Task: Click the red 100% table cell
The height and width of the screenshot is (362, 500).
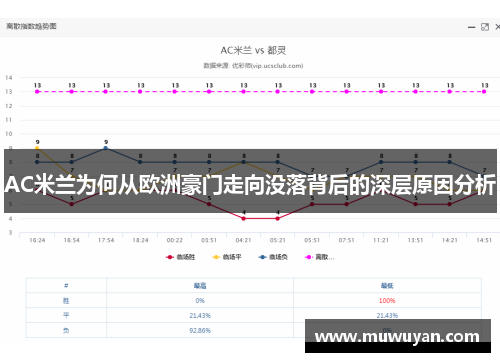Action: [x=387, y=301]
